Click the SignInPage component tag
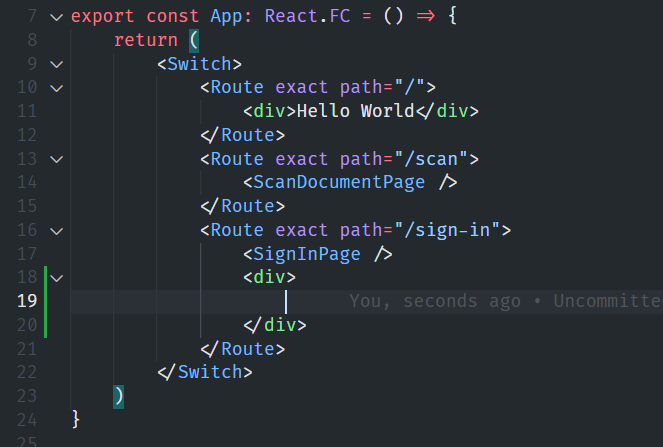The image size is (663, 447). coord(318,254)
